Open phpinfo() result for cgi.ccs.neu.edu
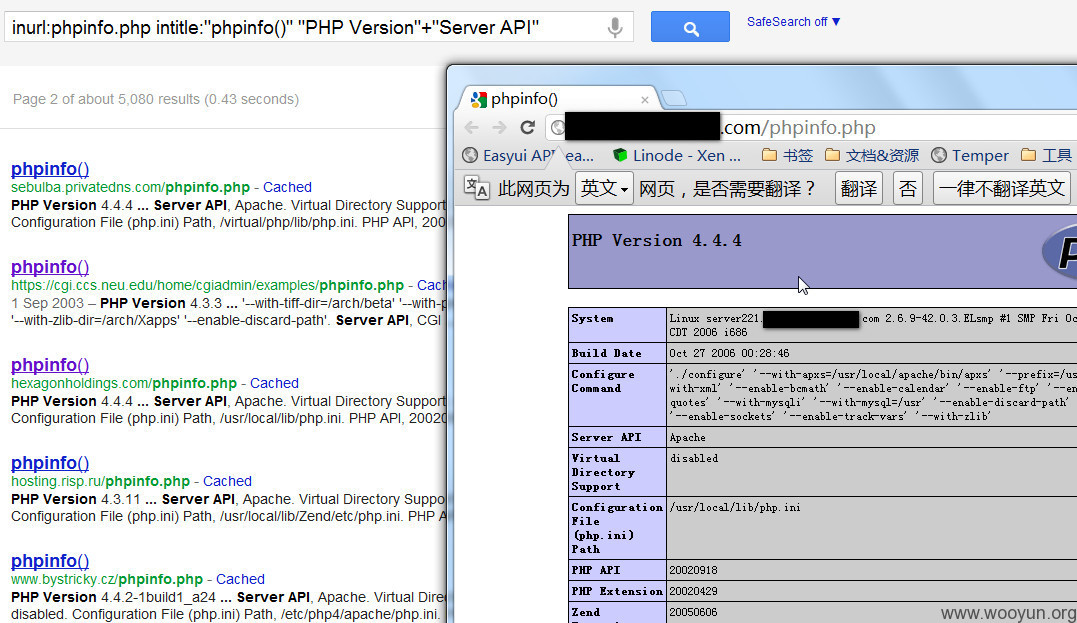This screenshot has width=1077, height=623. [x=50, y=267]
